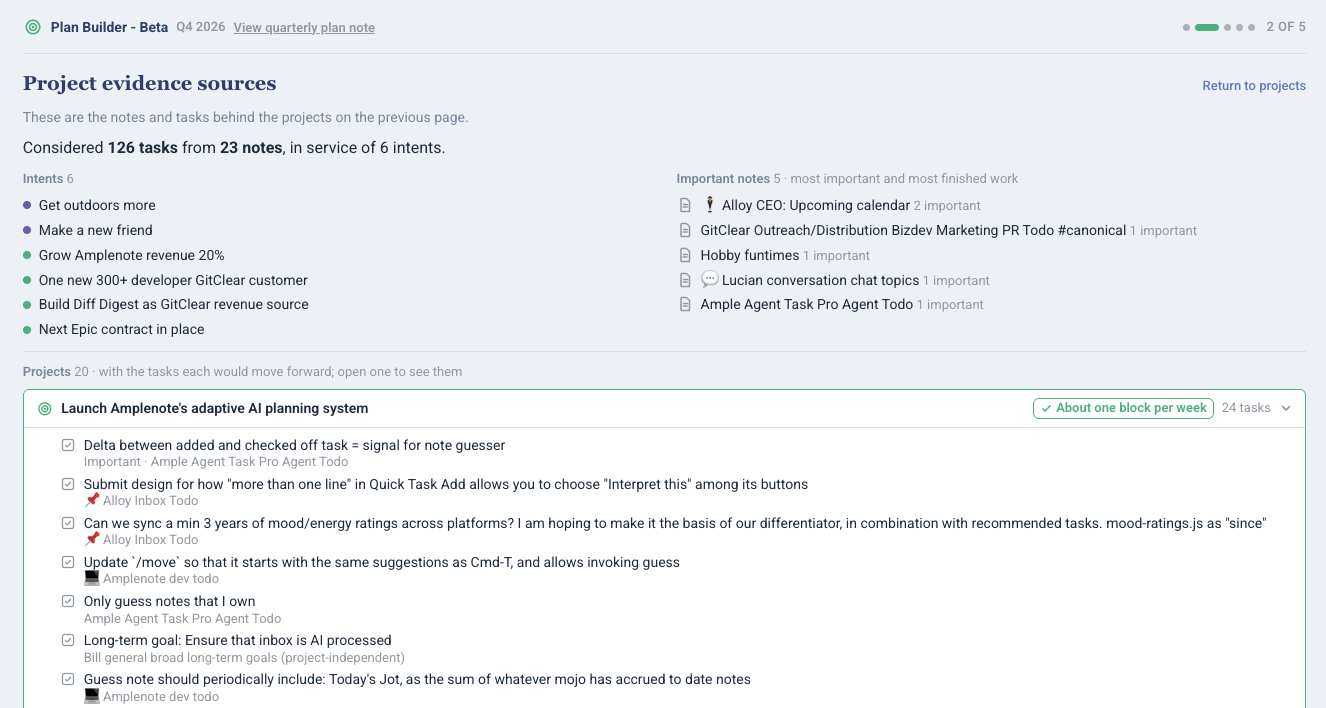Click note icon beside Hobby funtimes
Viewport: 1326px width, 708px height.
685,255
